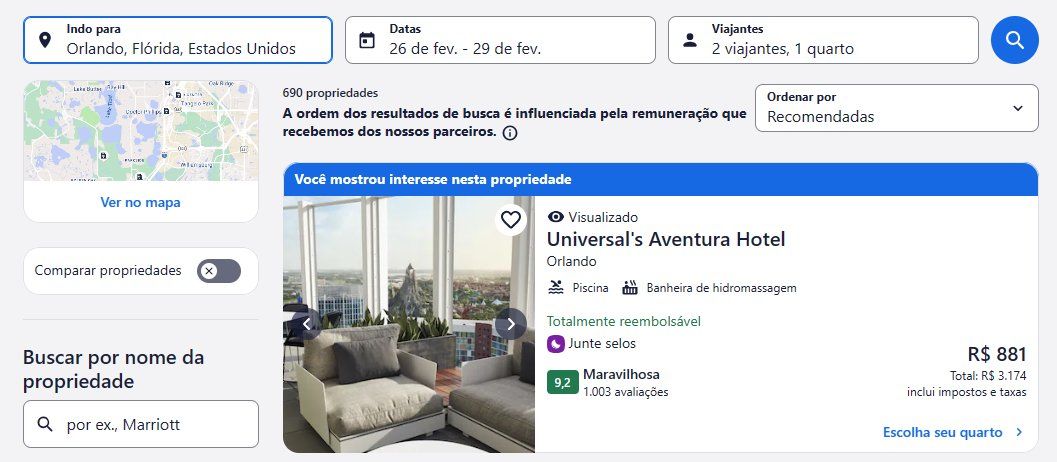Open the Orlando map thumbnail
1057x462 pixels.
click(x=141, y=131)
